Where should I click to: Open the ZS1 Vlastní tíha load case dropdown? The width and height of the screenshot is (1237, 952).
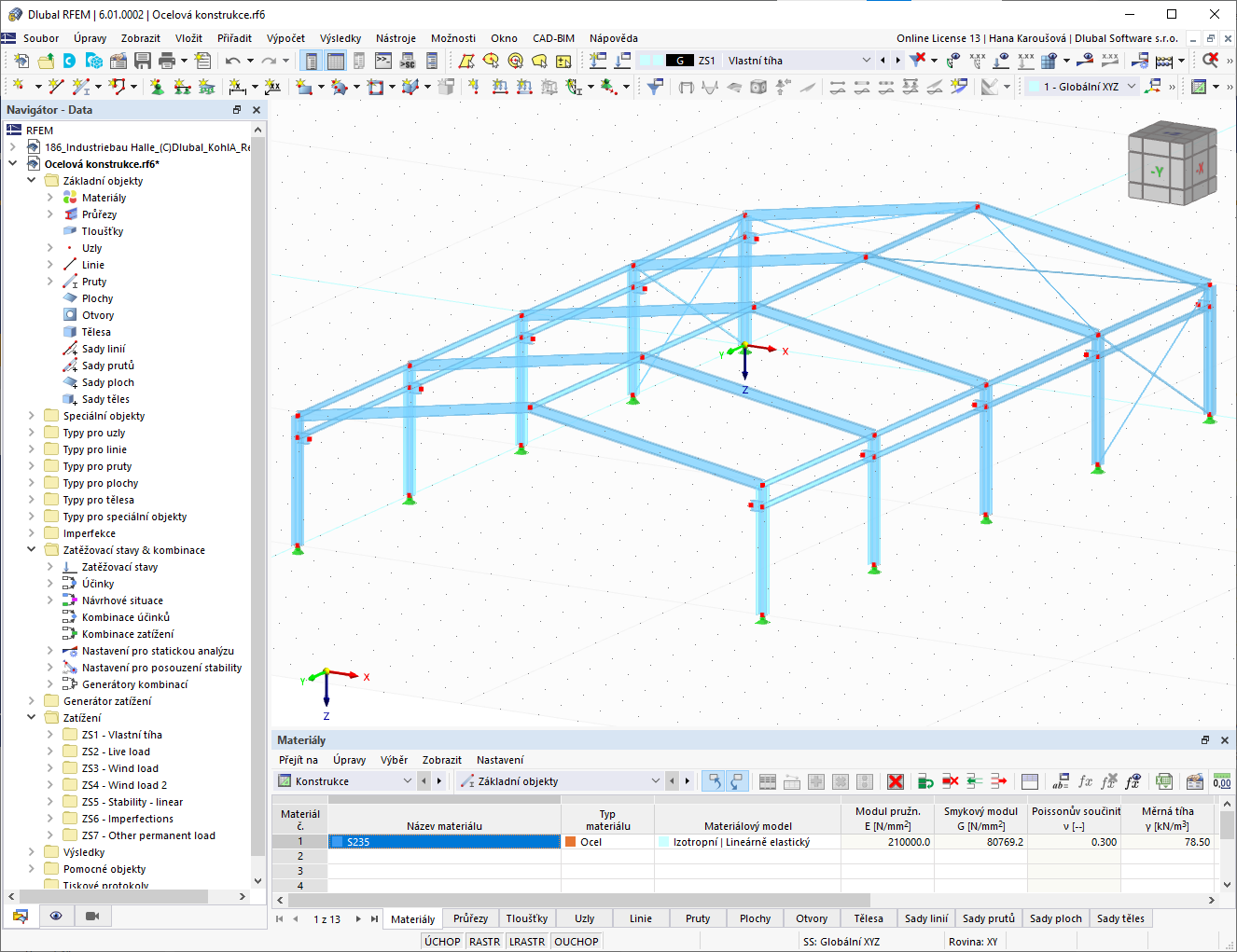pos(867,60)
